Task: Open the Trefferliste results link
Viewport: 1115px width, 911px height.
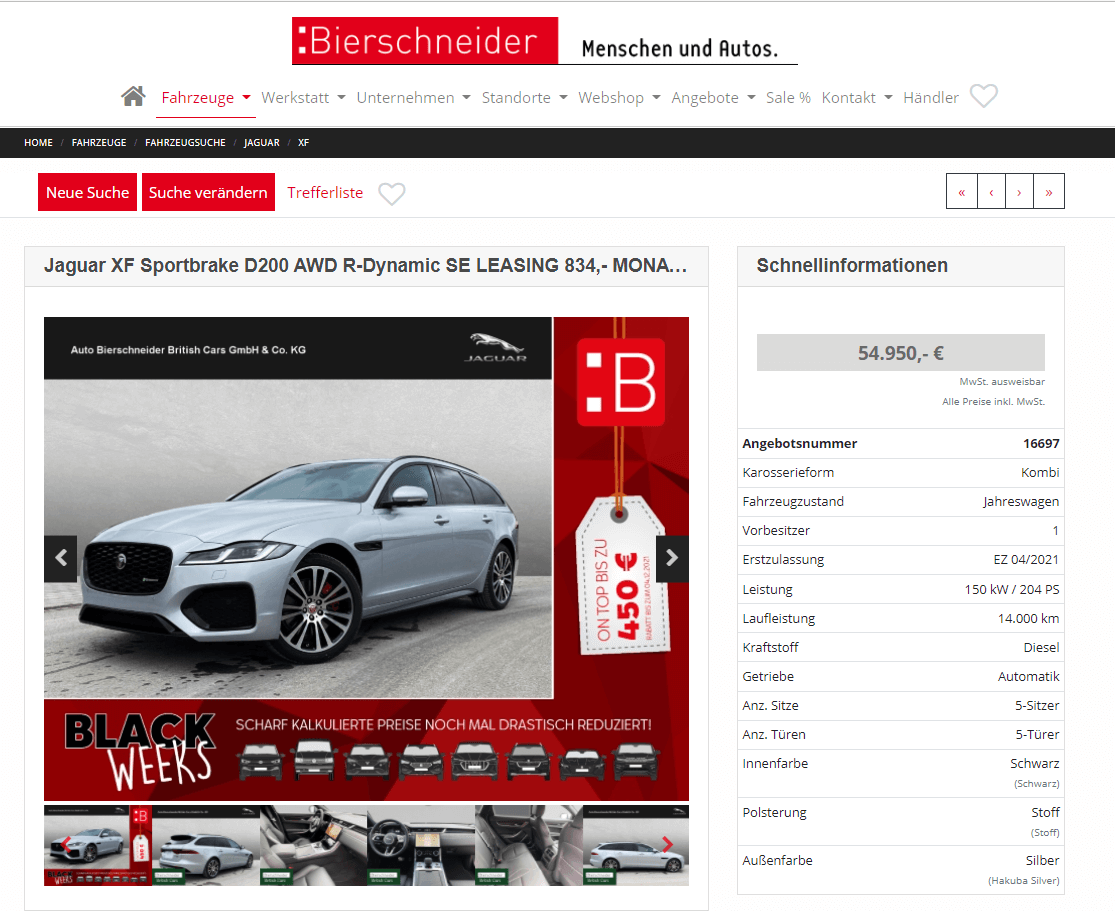Action: point(325,193)
